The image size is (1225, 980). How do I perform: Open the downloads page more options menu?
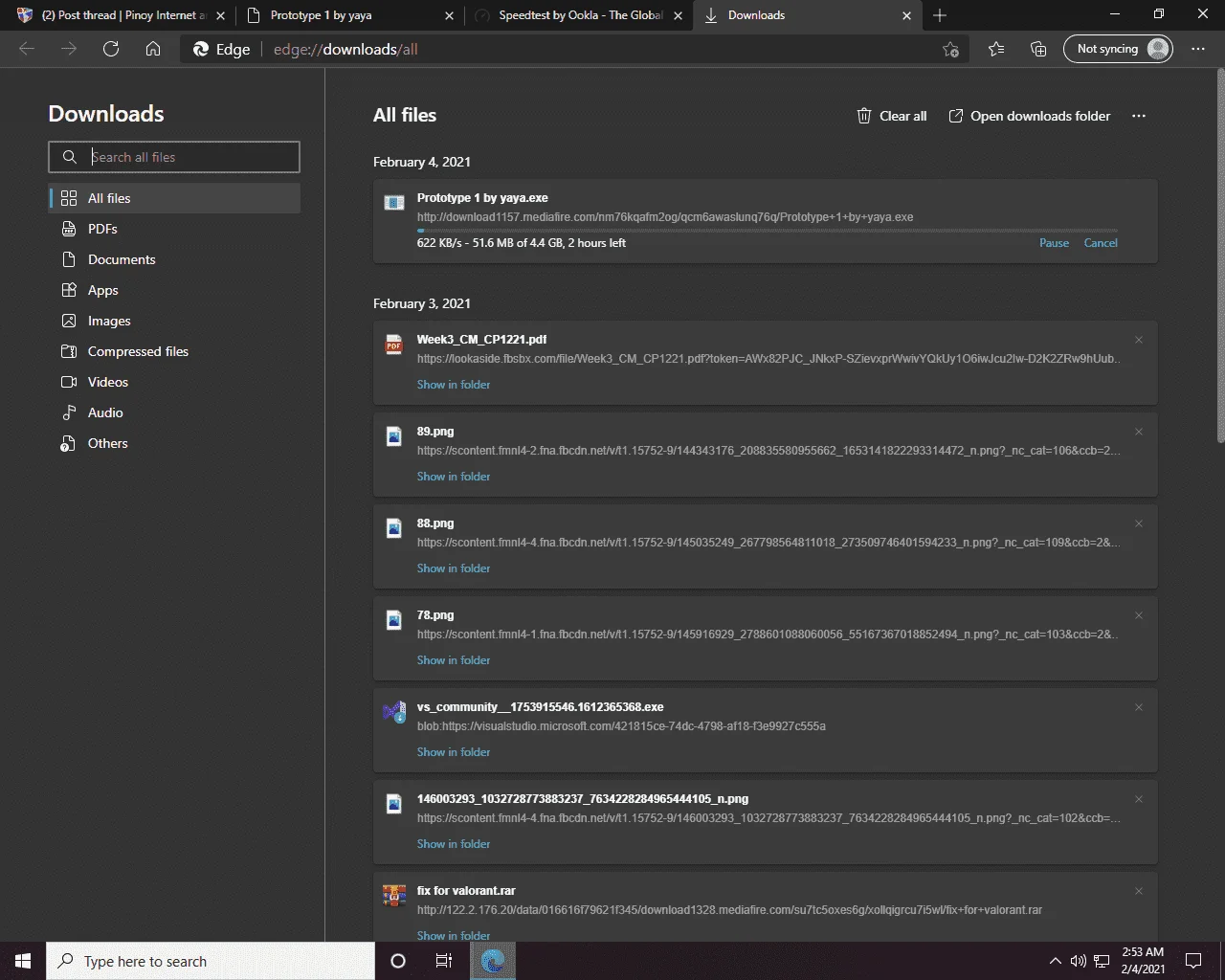point(1139,116)
